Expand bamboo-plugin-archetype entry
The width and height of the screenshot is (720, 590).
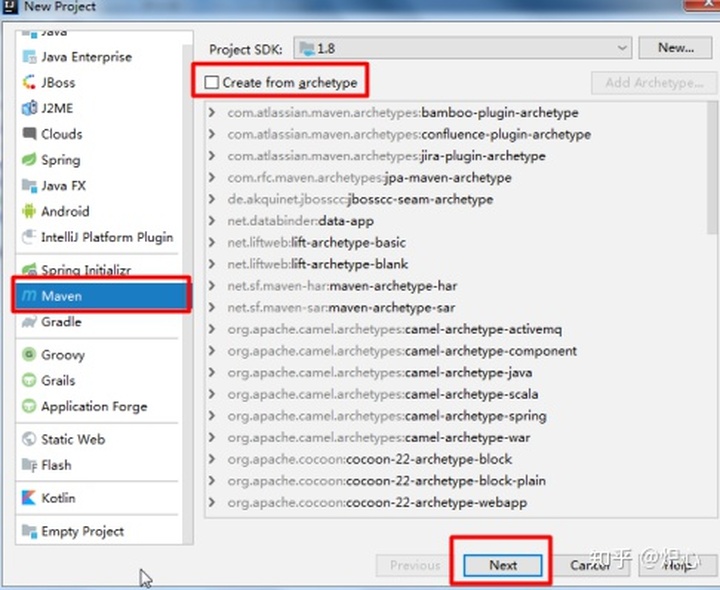point(212,112)
